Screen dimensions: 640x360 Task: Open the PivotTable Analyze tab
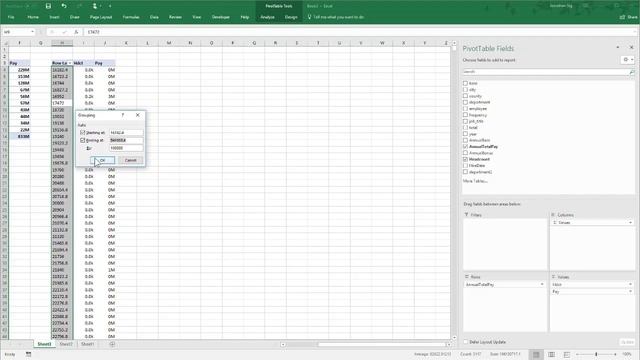click(x=267, y=17)
